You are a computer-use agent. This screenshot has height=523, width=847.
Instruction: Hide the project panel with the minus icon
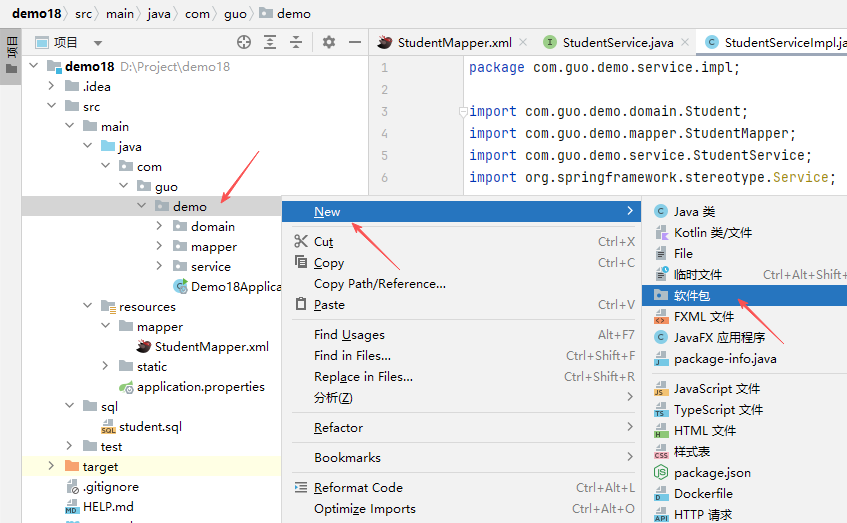tap(355, 42)
